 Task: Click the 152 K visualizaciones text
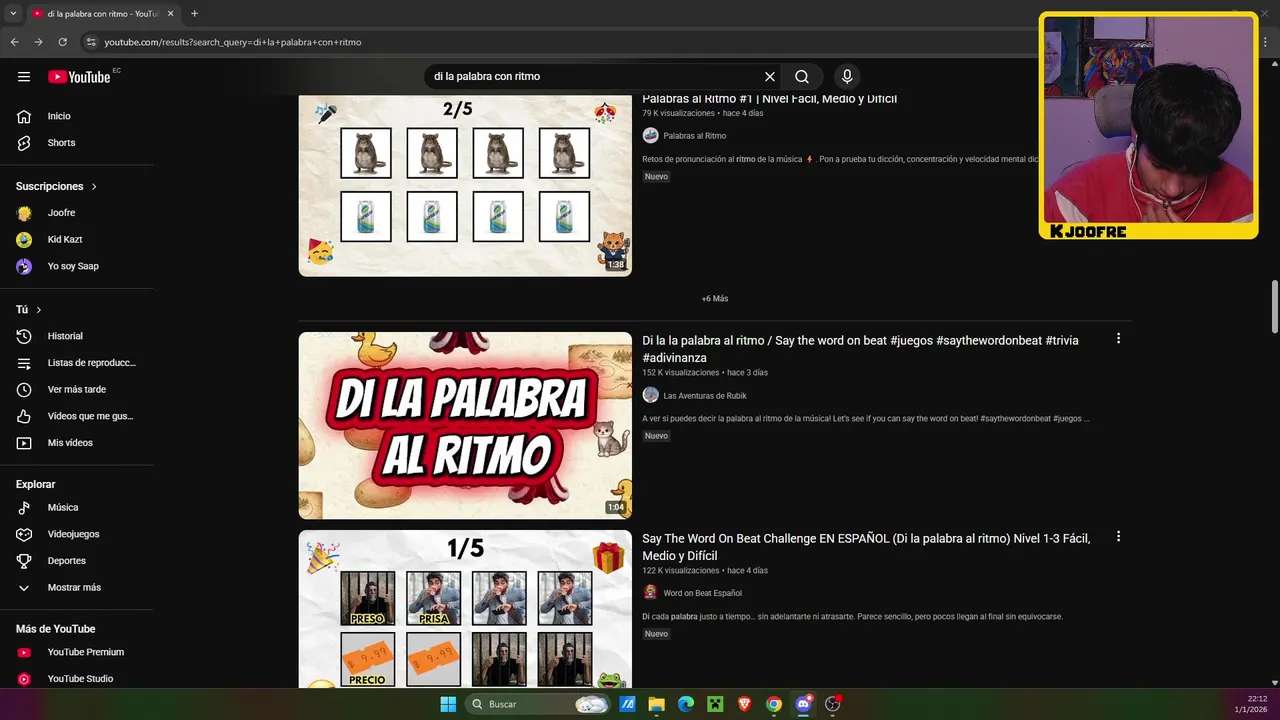pos(680,373)
